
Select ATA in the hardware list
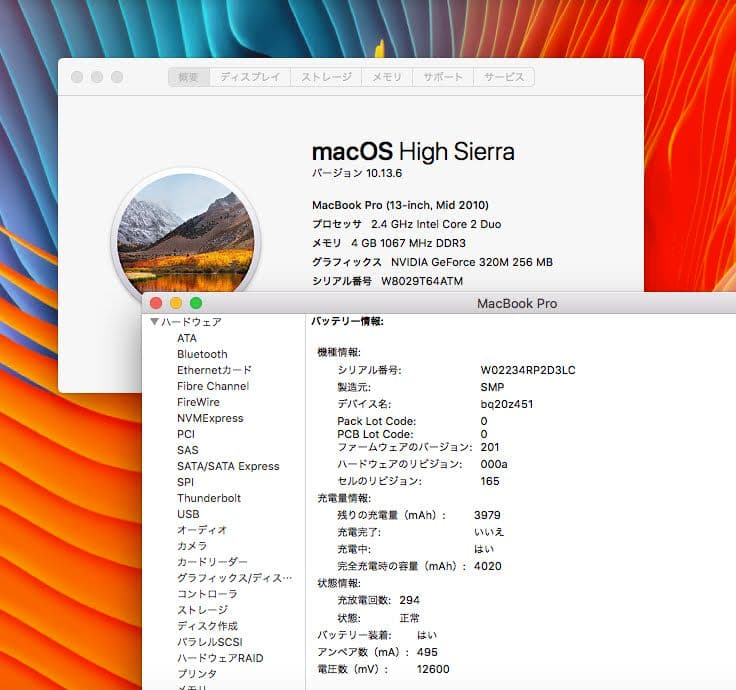pyautogui.click(x=187, y=338)
